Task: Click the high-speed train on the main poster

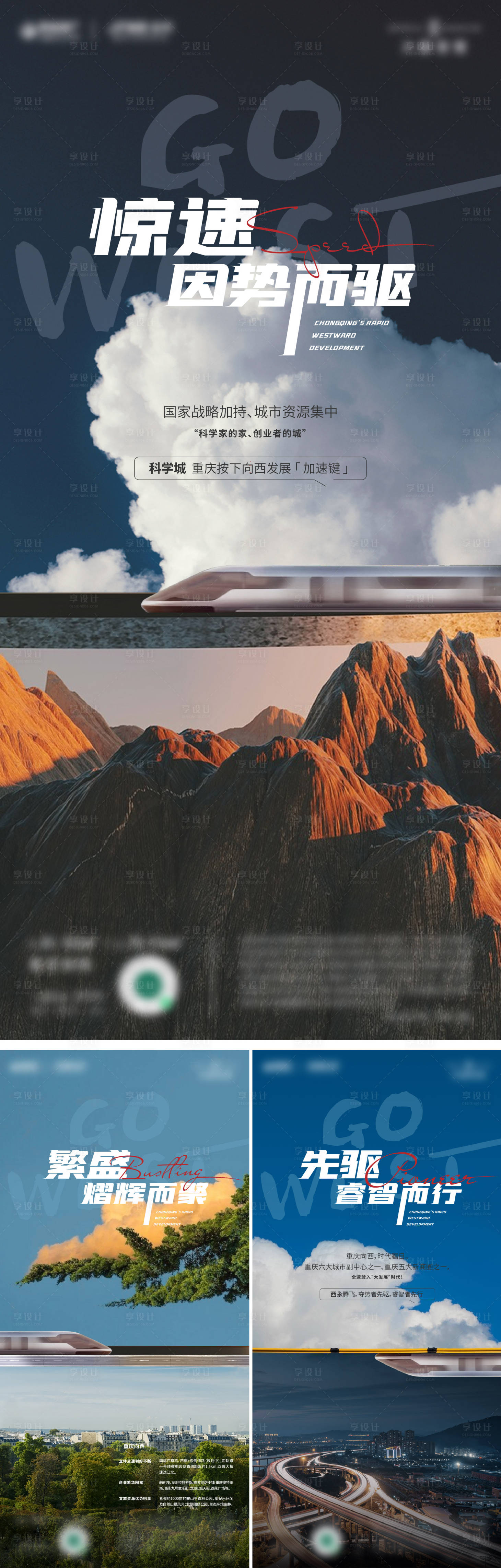Action: point(321,588)
